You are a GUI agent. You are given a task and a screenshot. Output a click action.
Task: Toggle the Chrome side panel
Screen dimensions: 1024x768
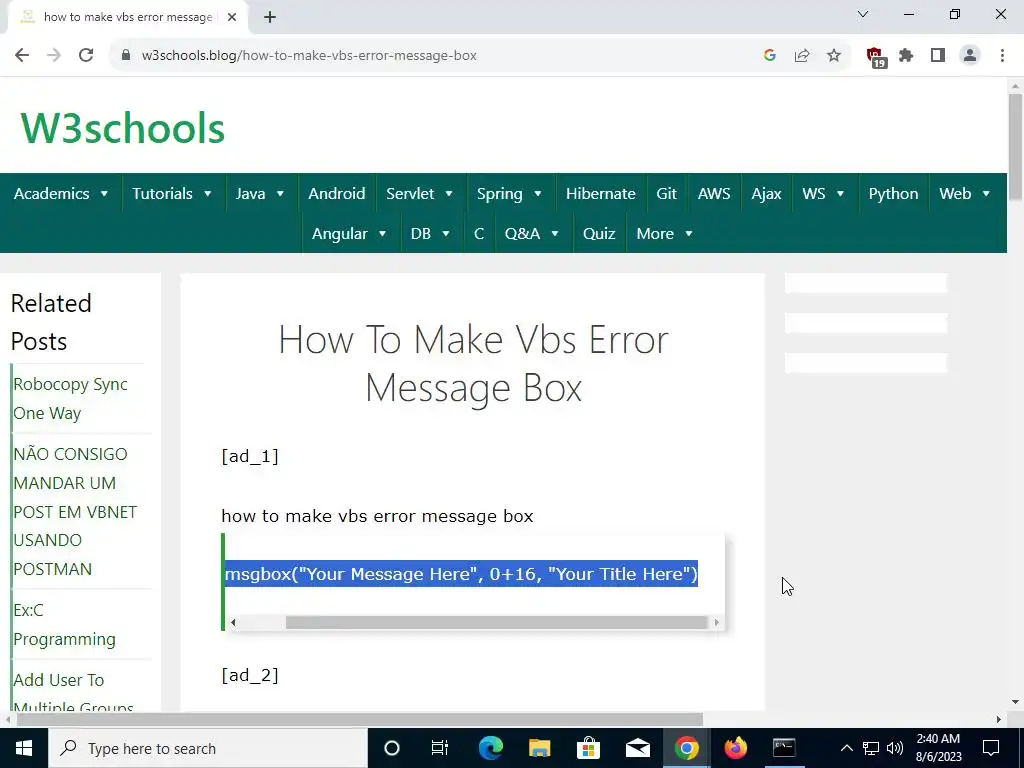[x=938, y=56]
